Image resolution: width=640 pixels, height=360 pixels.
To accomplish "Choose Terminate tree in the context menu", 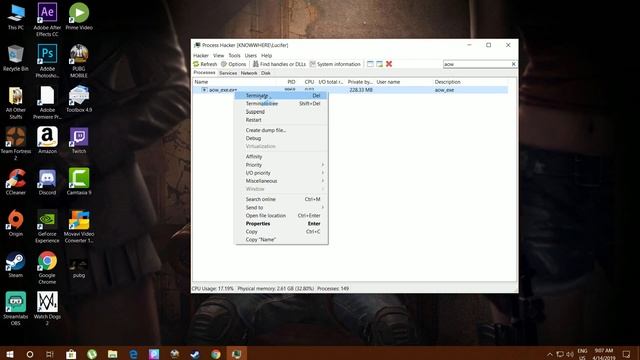I will coord(281,104).
